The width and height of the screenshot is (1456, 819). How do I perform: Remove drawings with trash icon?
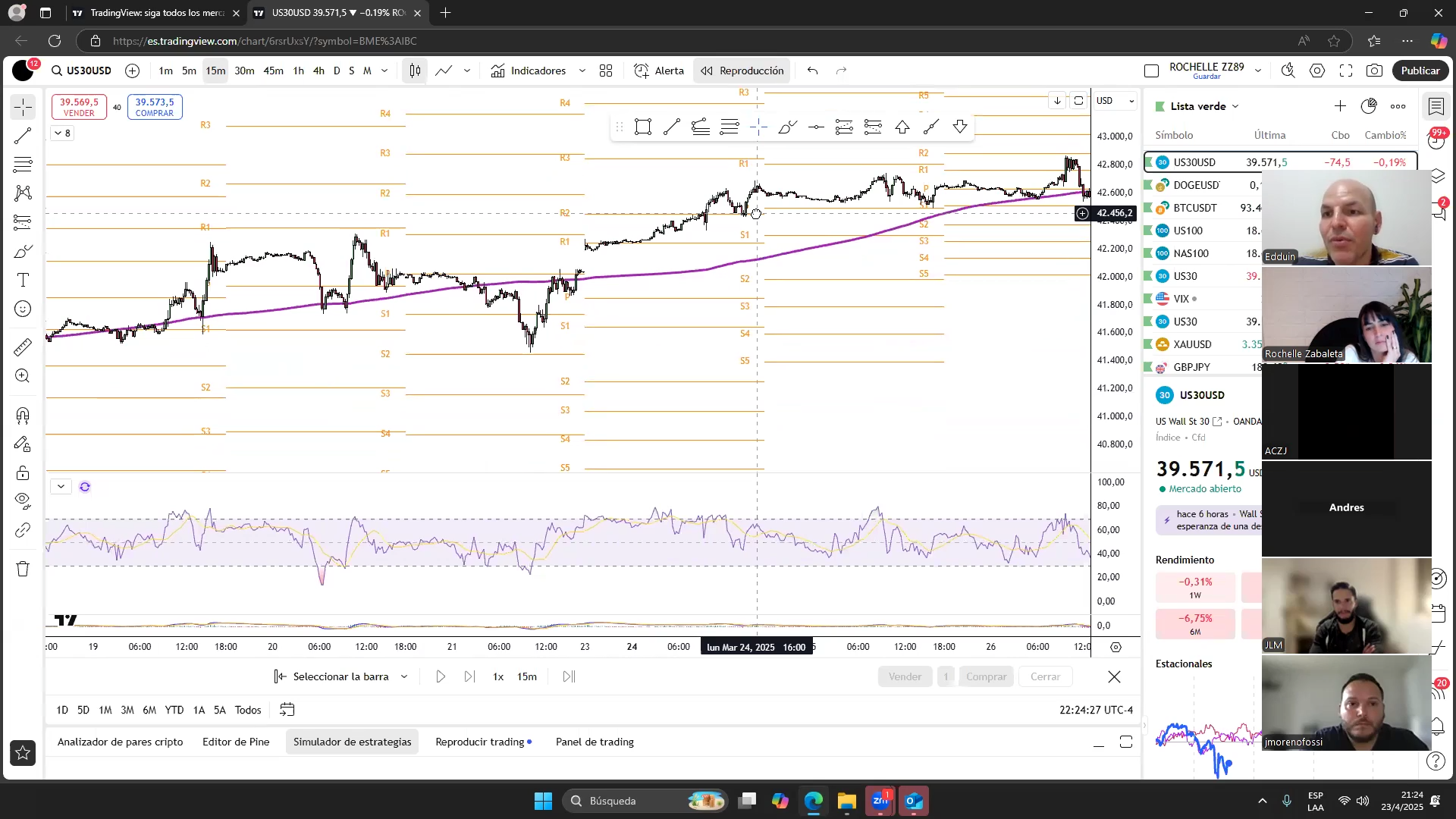[23, 569]
